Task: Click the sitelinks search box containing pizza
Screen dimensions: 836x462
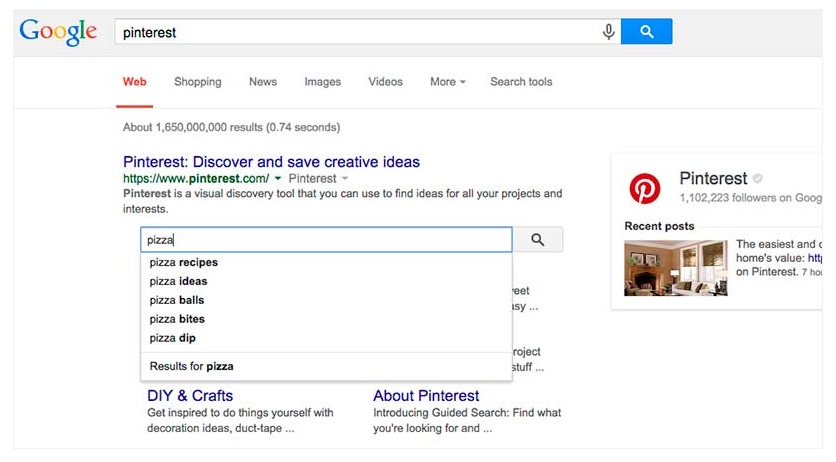Action: (326, 240)
